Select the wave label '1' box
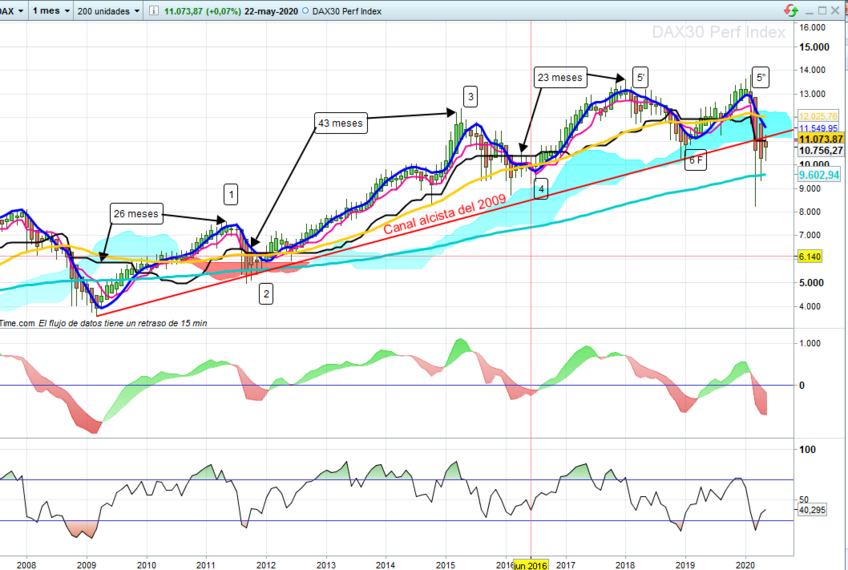 tap(231, 194)
